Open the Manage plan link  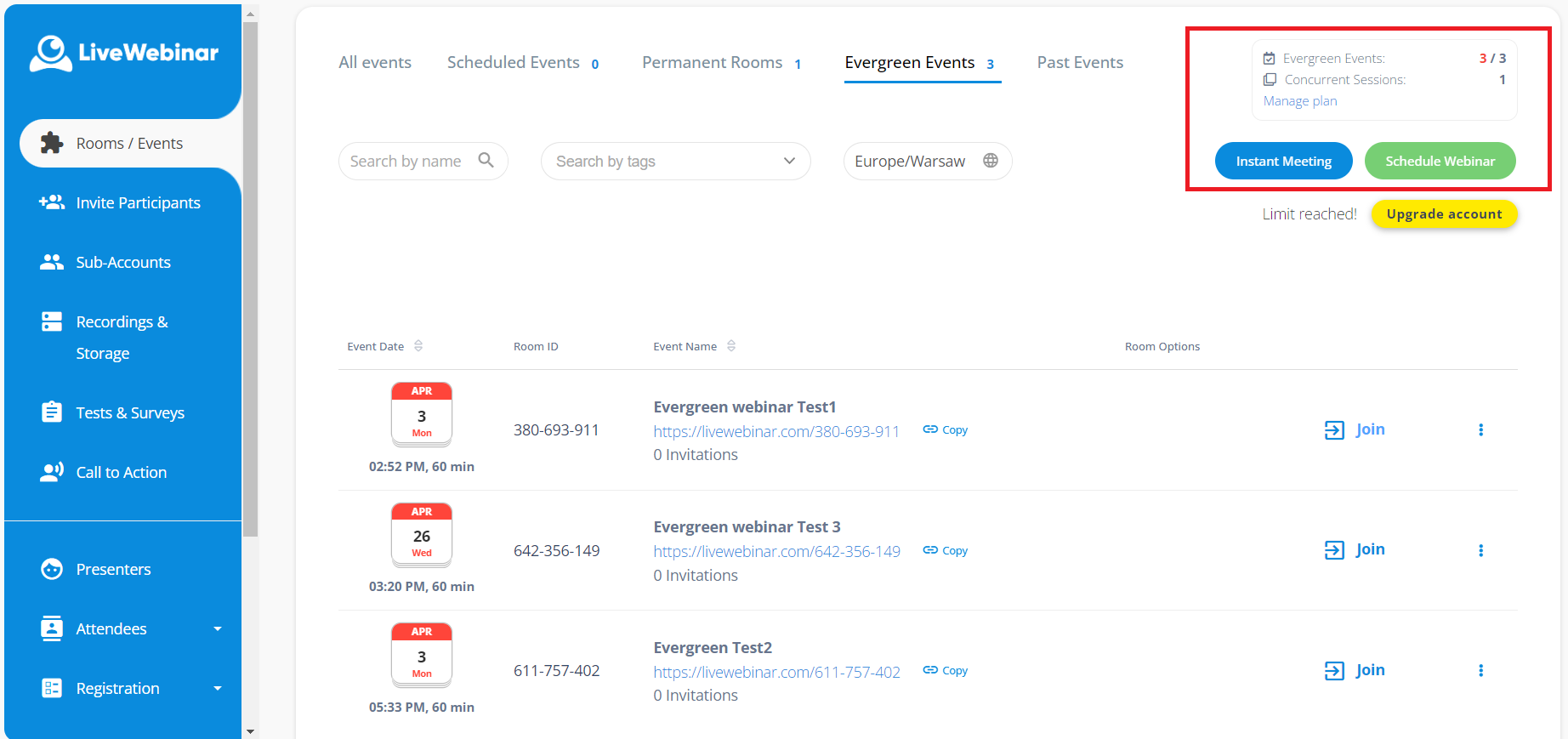coord(1299,101)
